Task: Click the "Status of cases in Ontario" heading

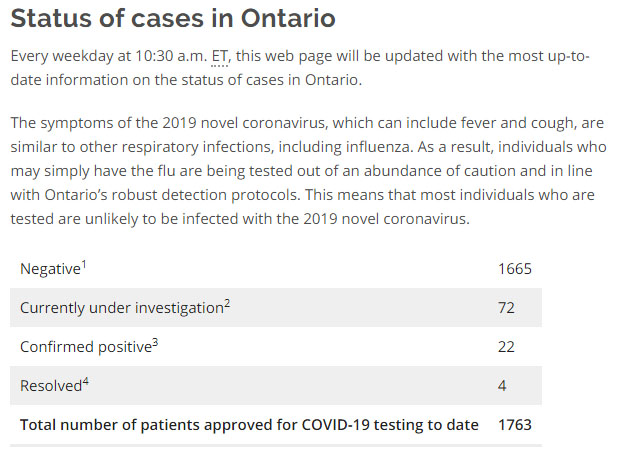Action: (x=173, y=19)
